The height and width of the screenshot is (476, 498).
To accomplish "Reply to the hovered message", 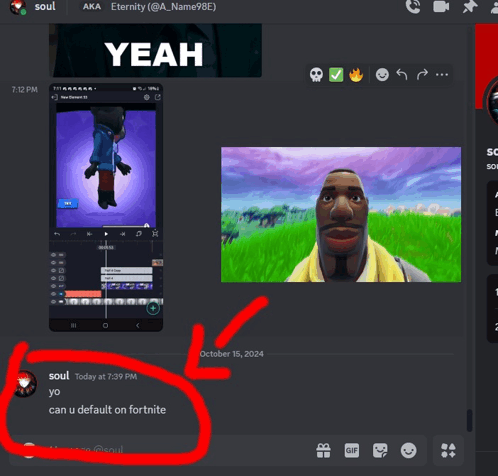I will coord(402,75).
